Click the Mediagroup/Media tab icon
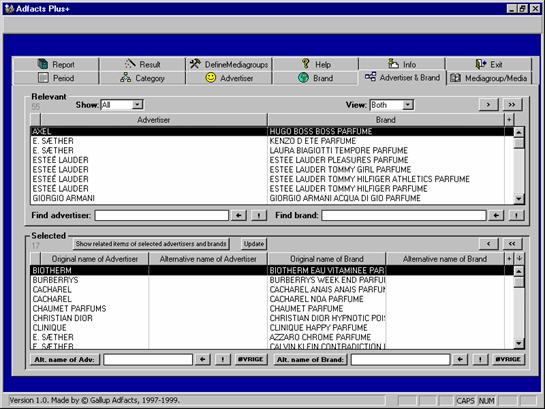Screen dimensions: 545x409 point(455,78)
